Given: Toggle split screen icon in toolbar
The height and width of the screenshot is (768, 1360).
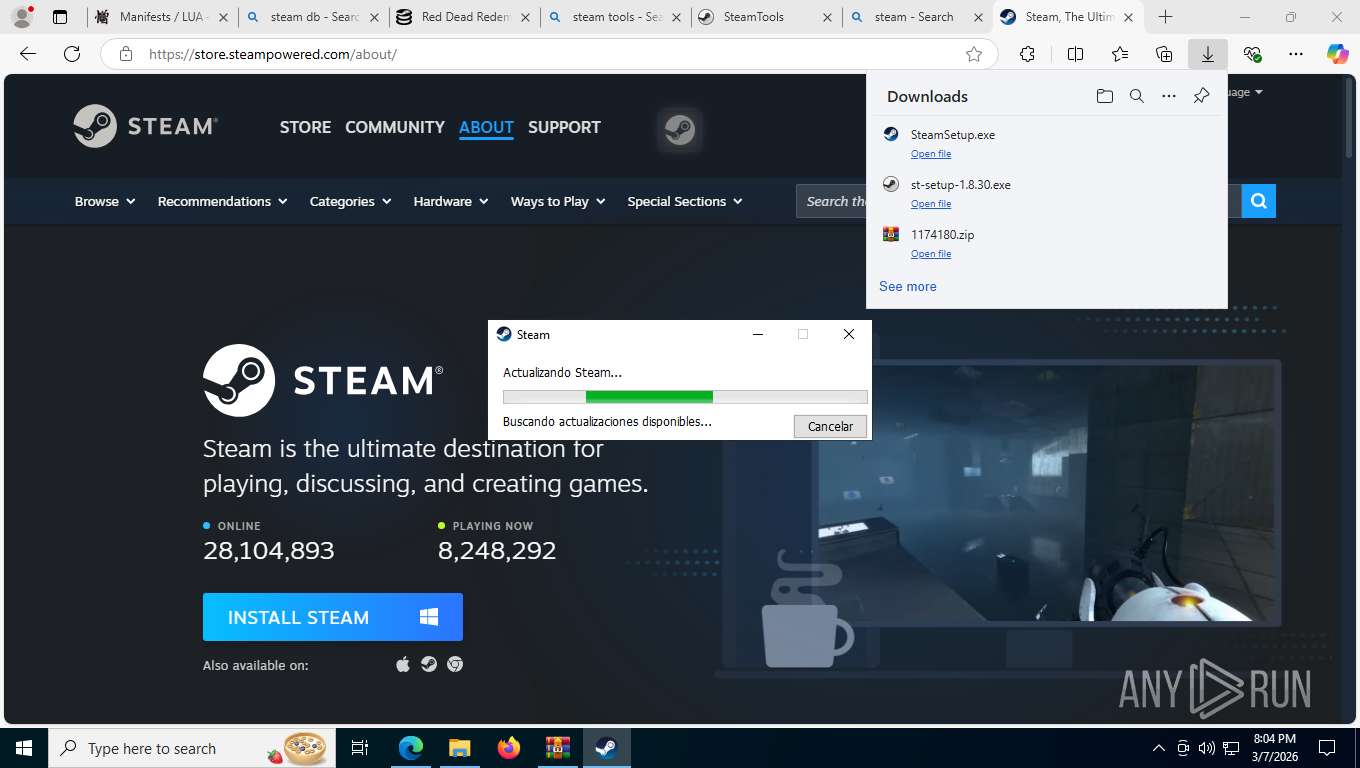Looking at the screenshot, I should 1075,54.
